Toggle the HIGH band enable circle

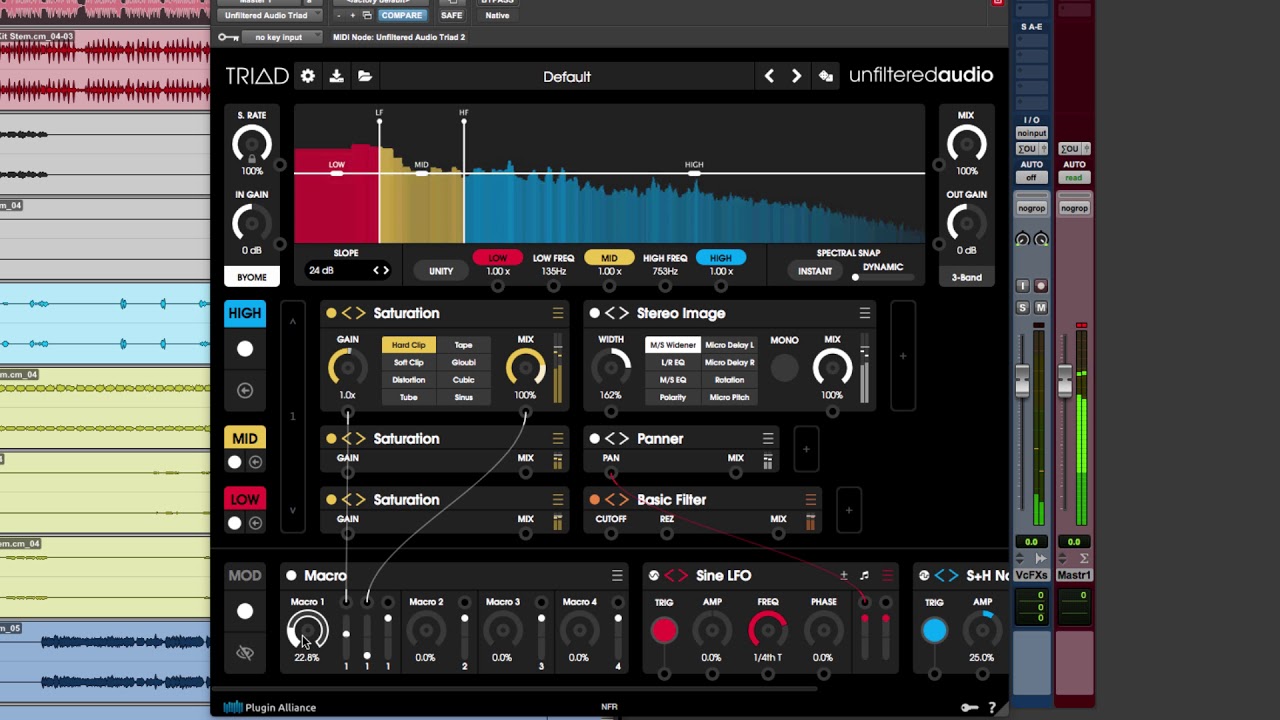[x=245, y=349]
